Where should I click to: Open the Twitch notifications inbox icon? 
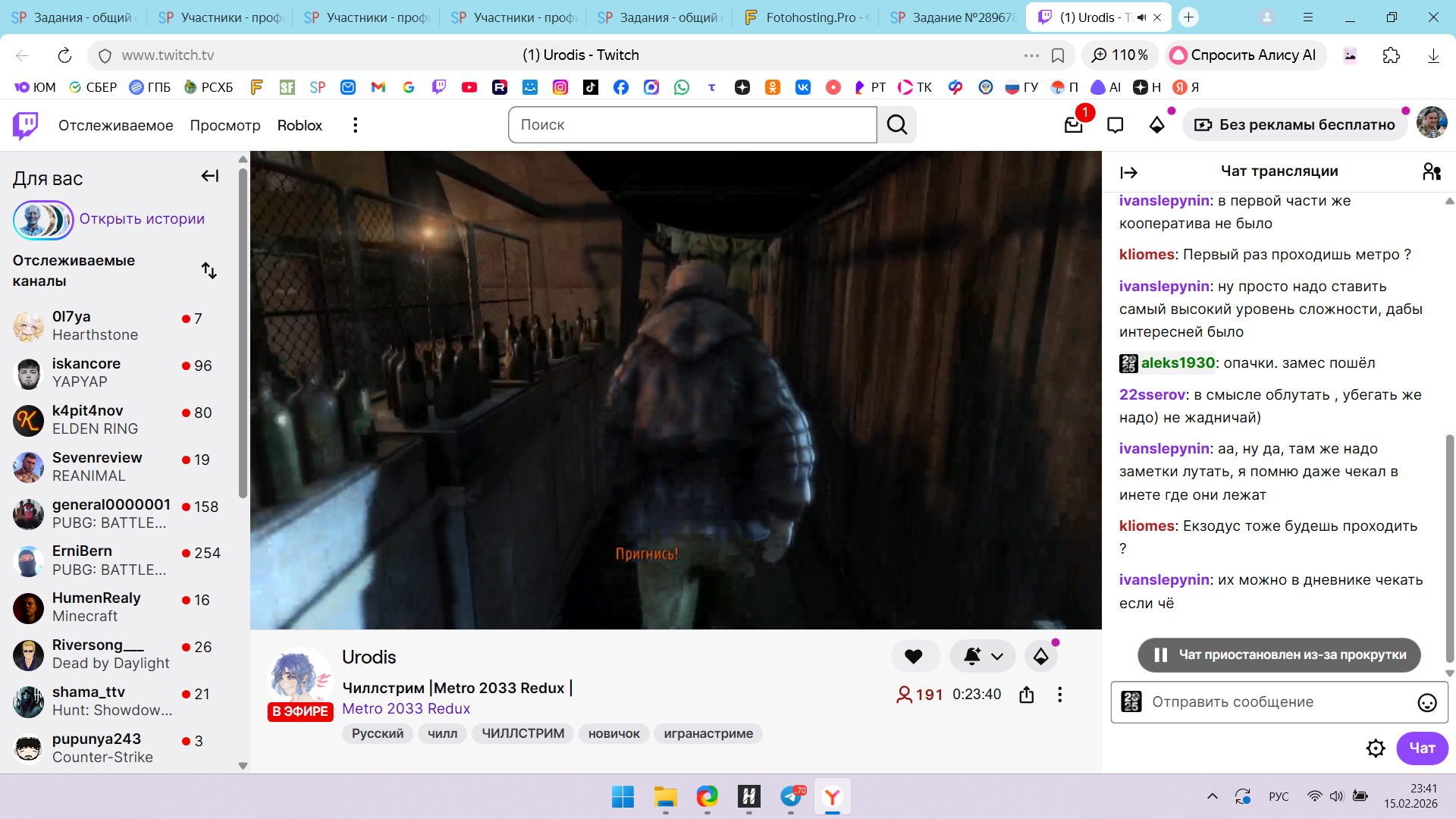[x=1073, y=125]
